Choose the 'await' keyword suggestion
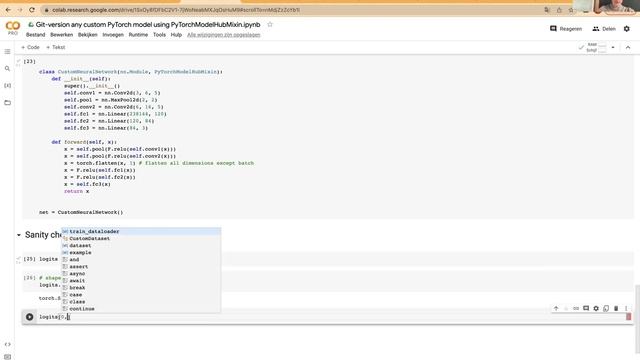640x360 pixels. (x=141, y=281)
